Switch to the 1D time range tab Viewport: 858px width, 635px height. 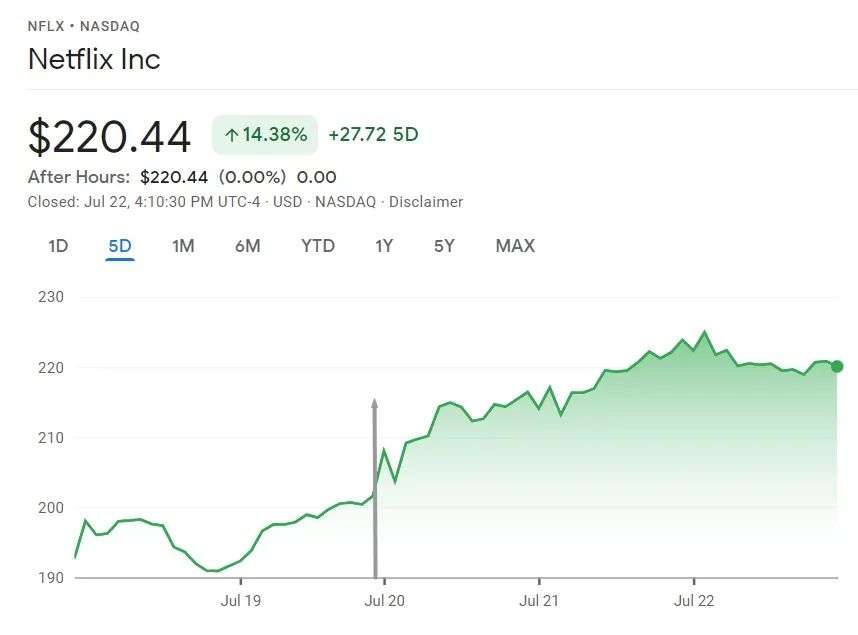pyautogui.click(x=58, y=246)
